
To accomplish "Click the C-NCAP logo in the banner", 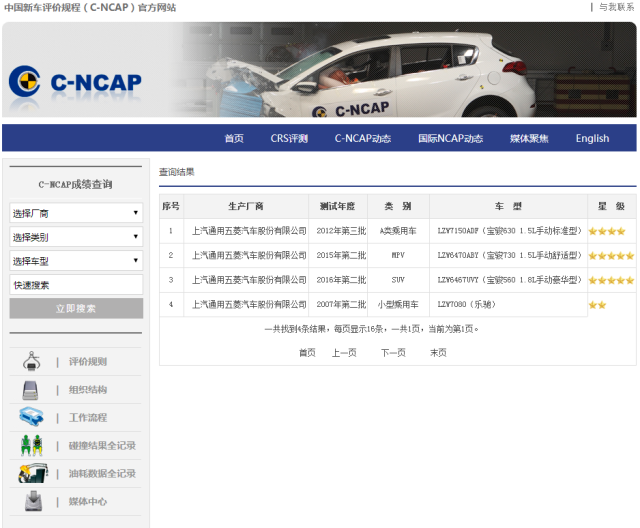I will [x=75, y=82].
